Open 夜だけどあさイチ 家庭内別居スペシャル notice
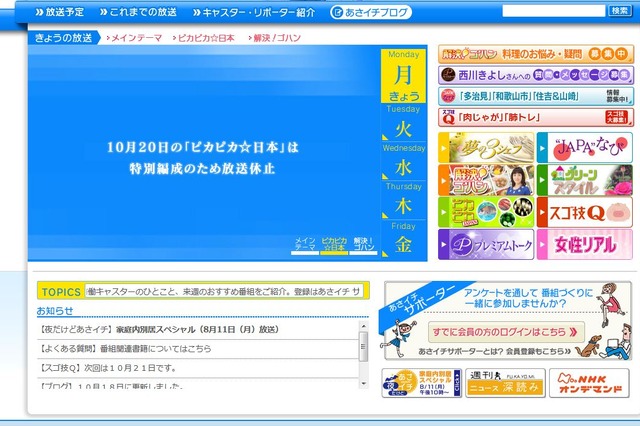Screen dimensions: 640x426 [x=159, y=329]
